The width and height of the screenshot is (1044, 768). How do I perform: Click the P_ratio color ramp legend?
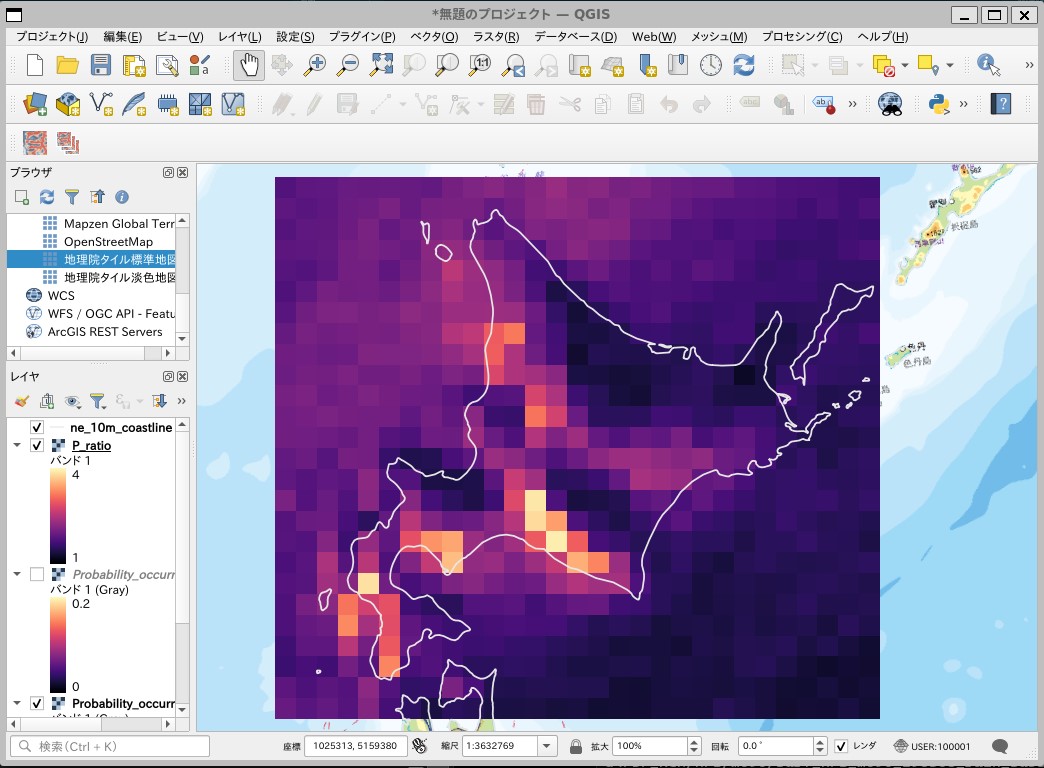58,516
